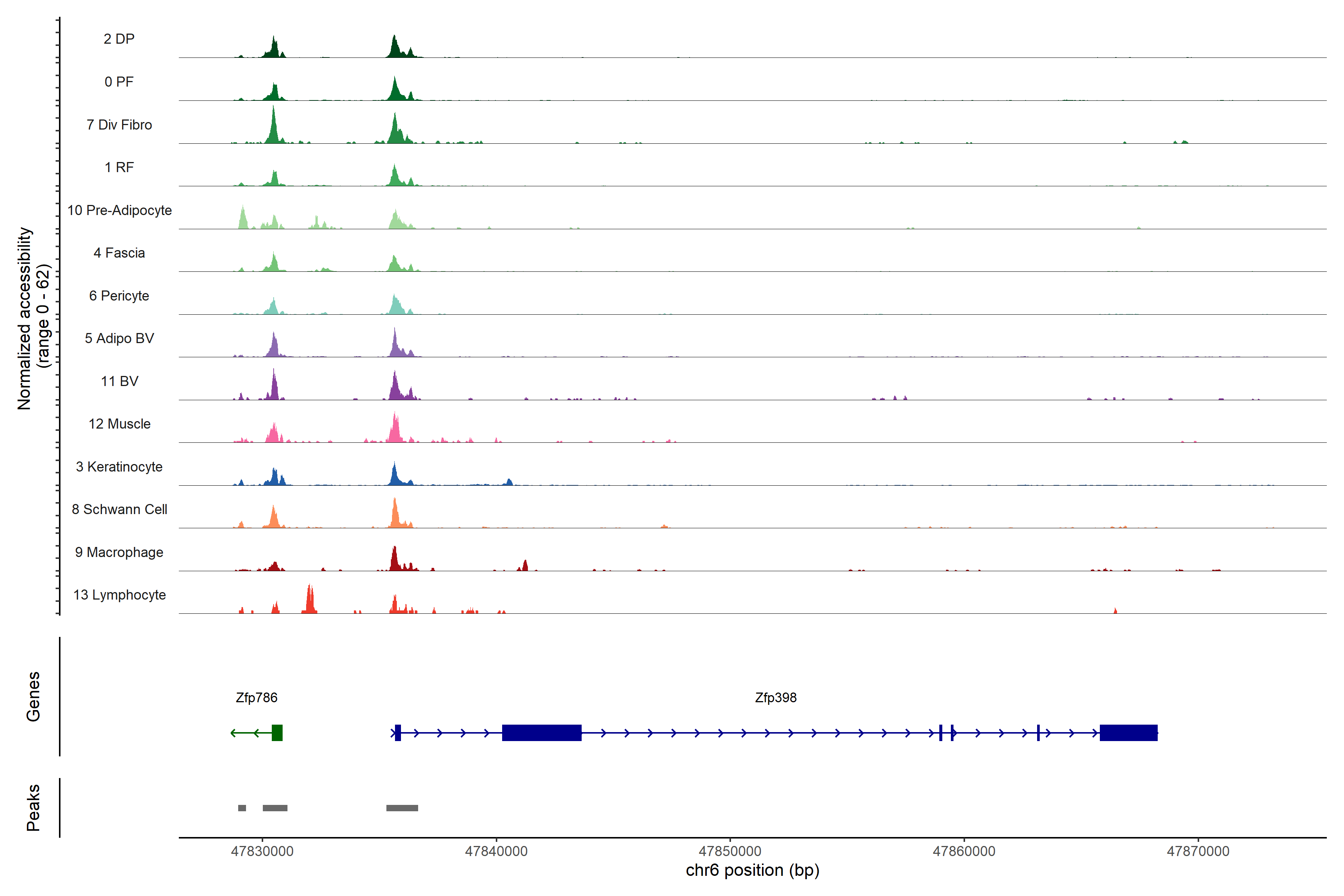The image size is (1344, 896).
Task: Click the 9 Macrophage track label
Action: 119,552
